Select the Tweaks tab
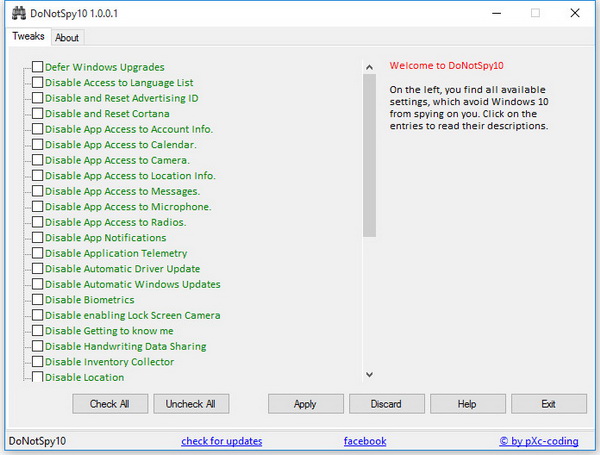The height and width of the screenshot is (455, 600). click(28, 37)
